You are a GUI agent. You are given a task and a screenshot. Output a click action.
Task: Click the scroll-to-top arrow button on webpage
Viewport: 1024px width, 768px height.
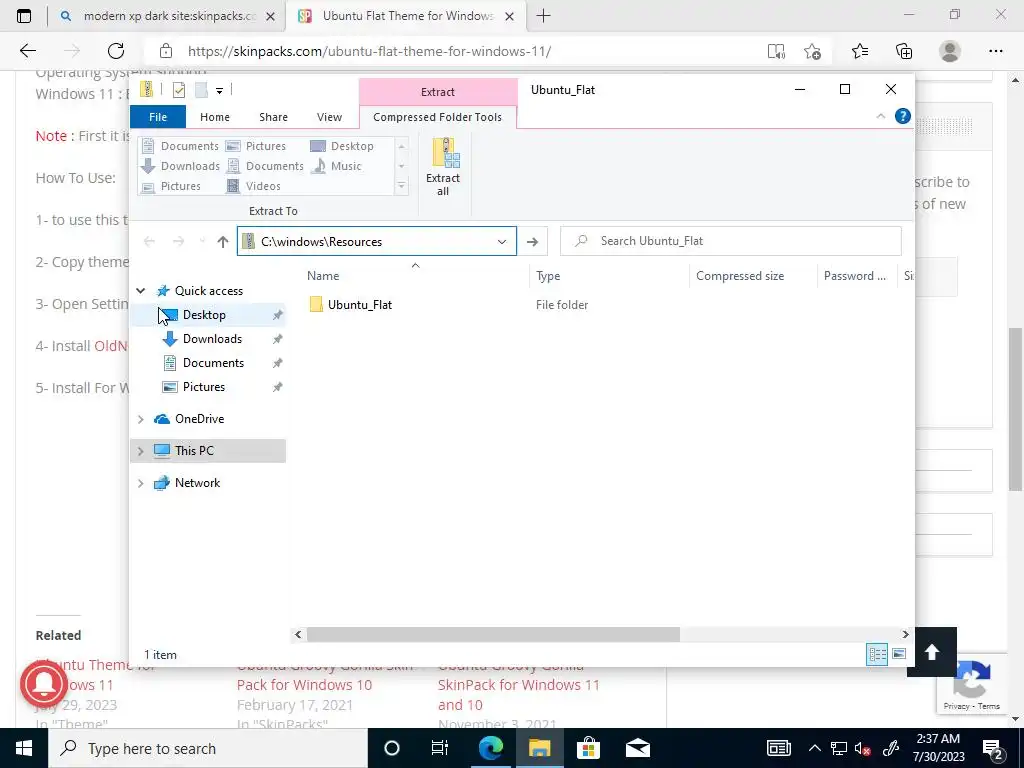click(932, 652)
